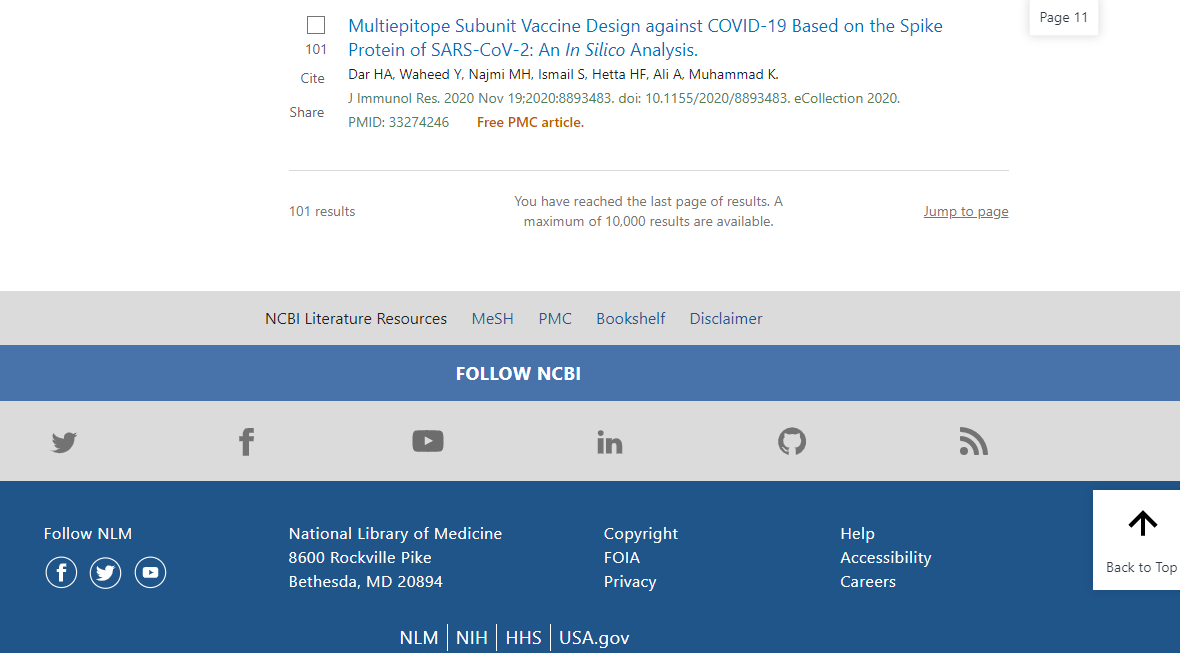The height and width of the screenshot is (653, 1180).
Task: Click NLM link in bottom bar
Action: pos(418,638)
